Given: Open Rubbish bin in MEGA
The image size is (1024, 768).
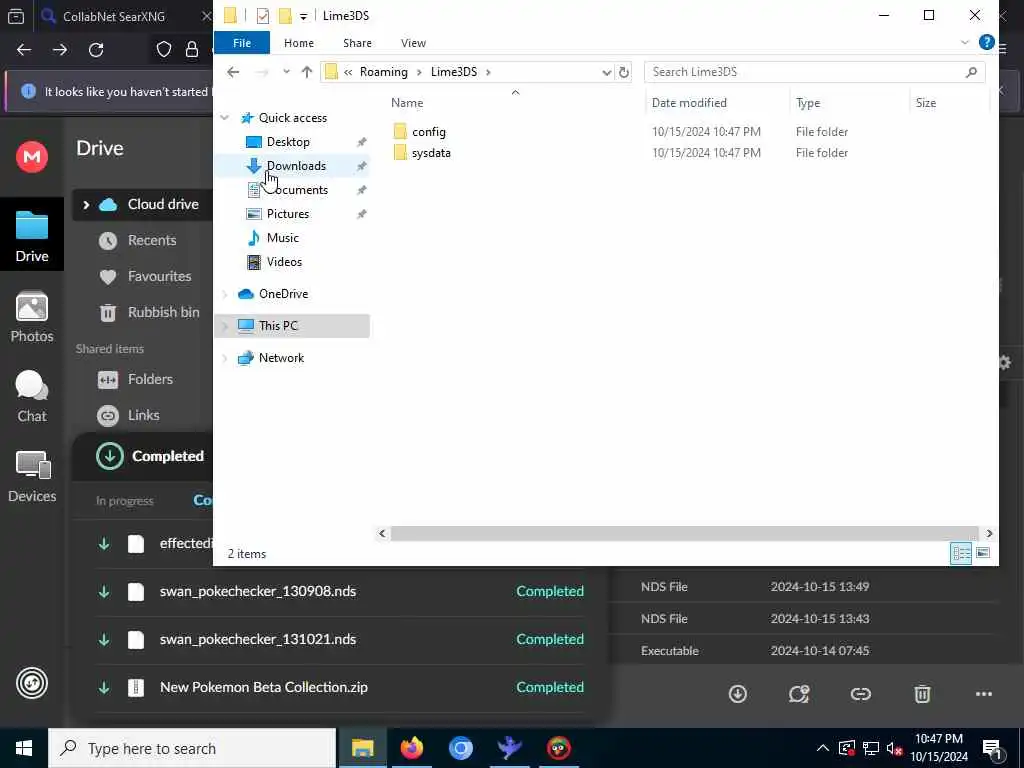Looking at the screenshot, I should point(163,312).
